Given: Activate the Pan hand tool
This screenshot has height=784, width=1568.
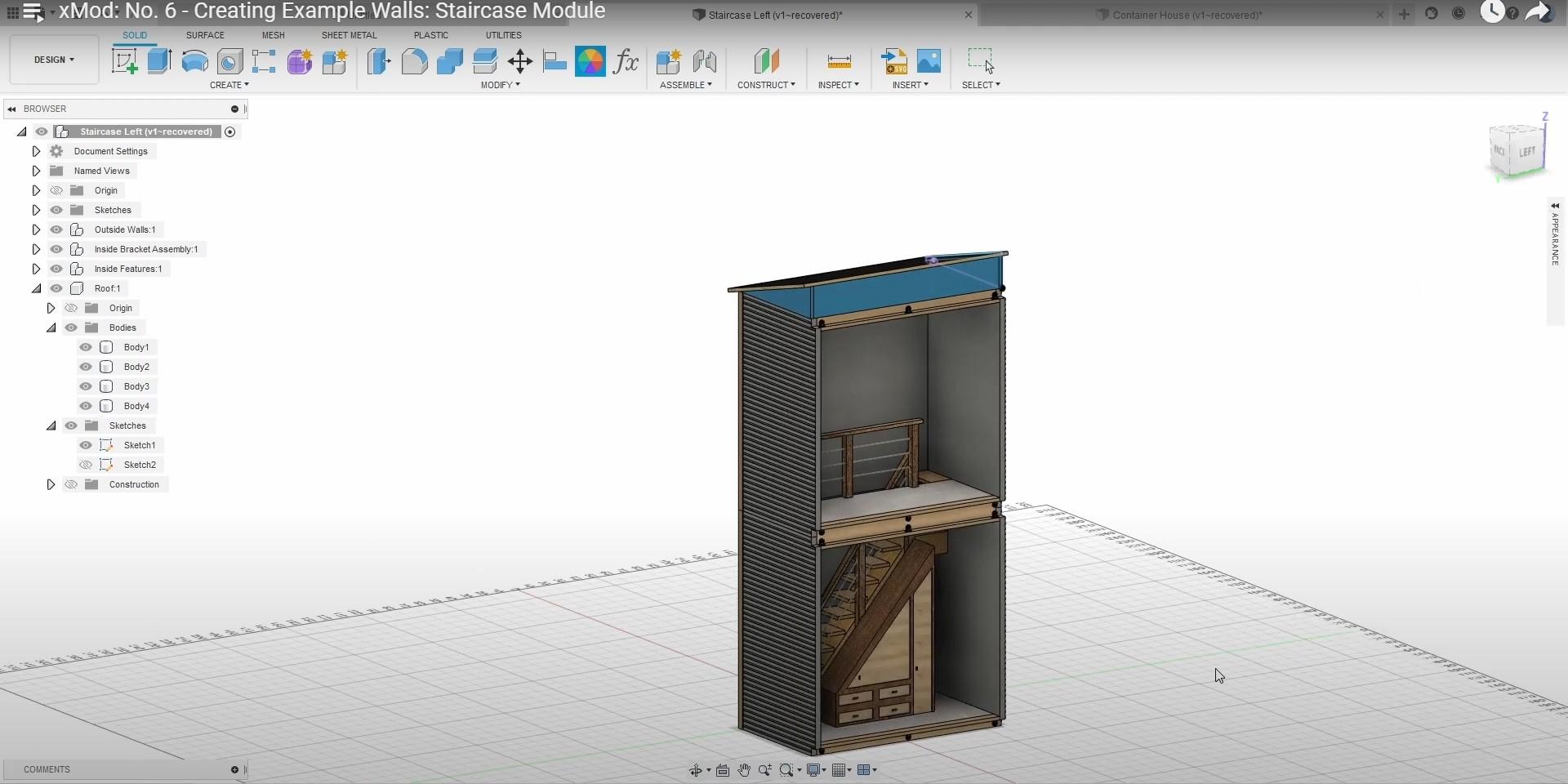Looking at the screenshot, I should coord(744,770).
